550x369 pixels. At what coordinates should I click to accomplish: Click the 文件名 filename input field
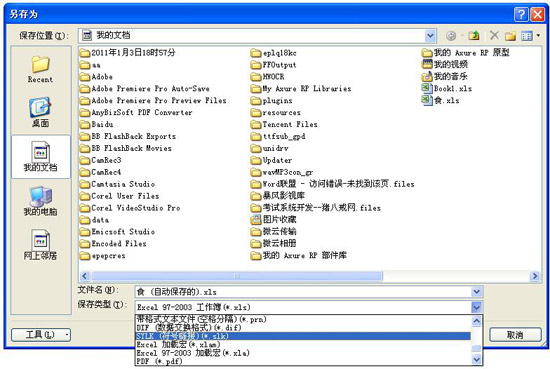pos(304,291)
